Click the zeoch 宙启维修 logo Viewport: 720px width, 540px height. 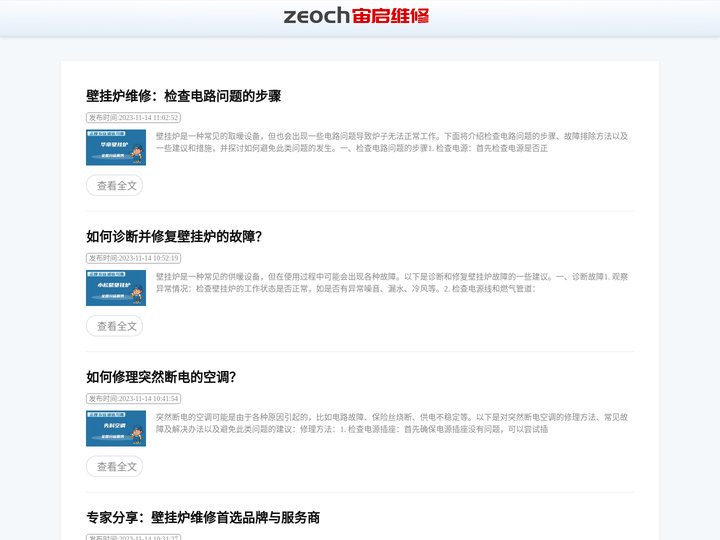tap(356, 16)
